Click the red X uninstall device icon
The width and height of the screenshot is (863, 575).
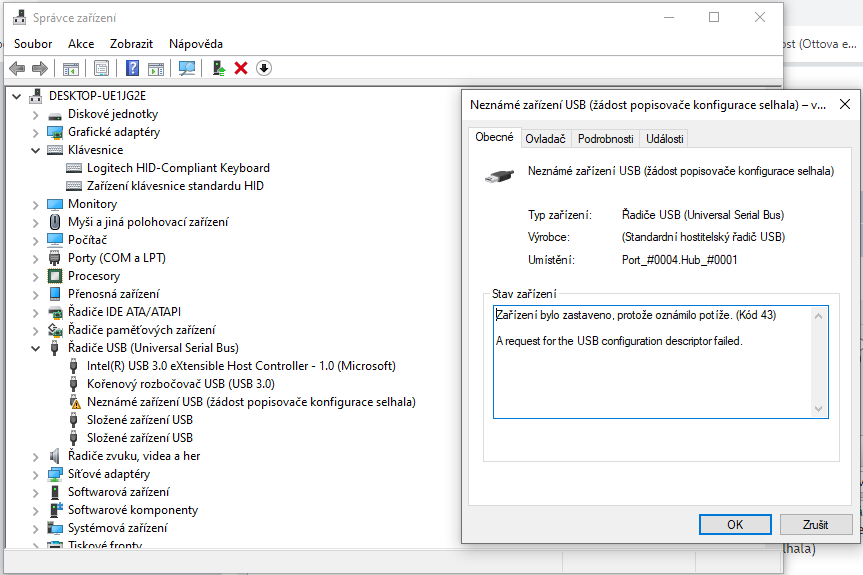(x=241, y=68)
